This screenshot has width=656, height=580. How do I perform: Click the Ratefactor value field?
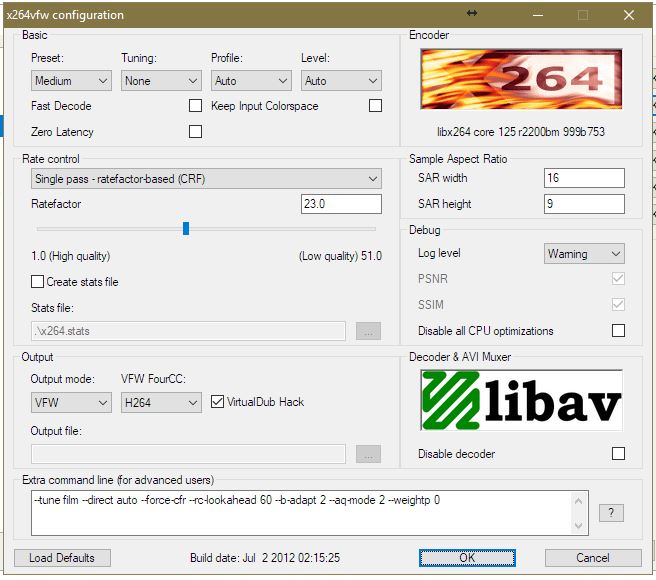[341, 204]
